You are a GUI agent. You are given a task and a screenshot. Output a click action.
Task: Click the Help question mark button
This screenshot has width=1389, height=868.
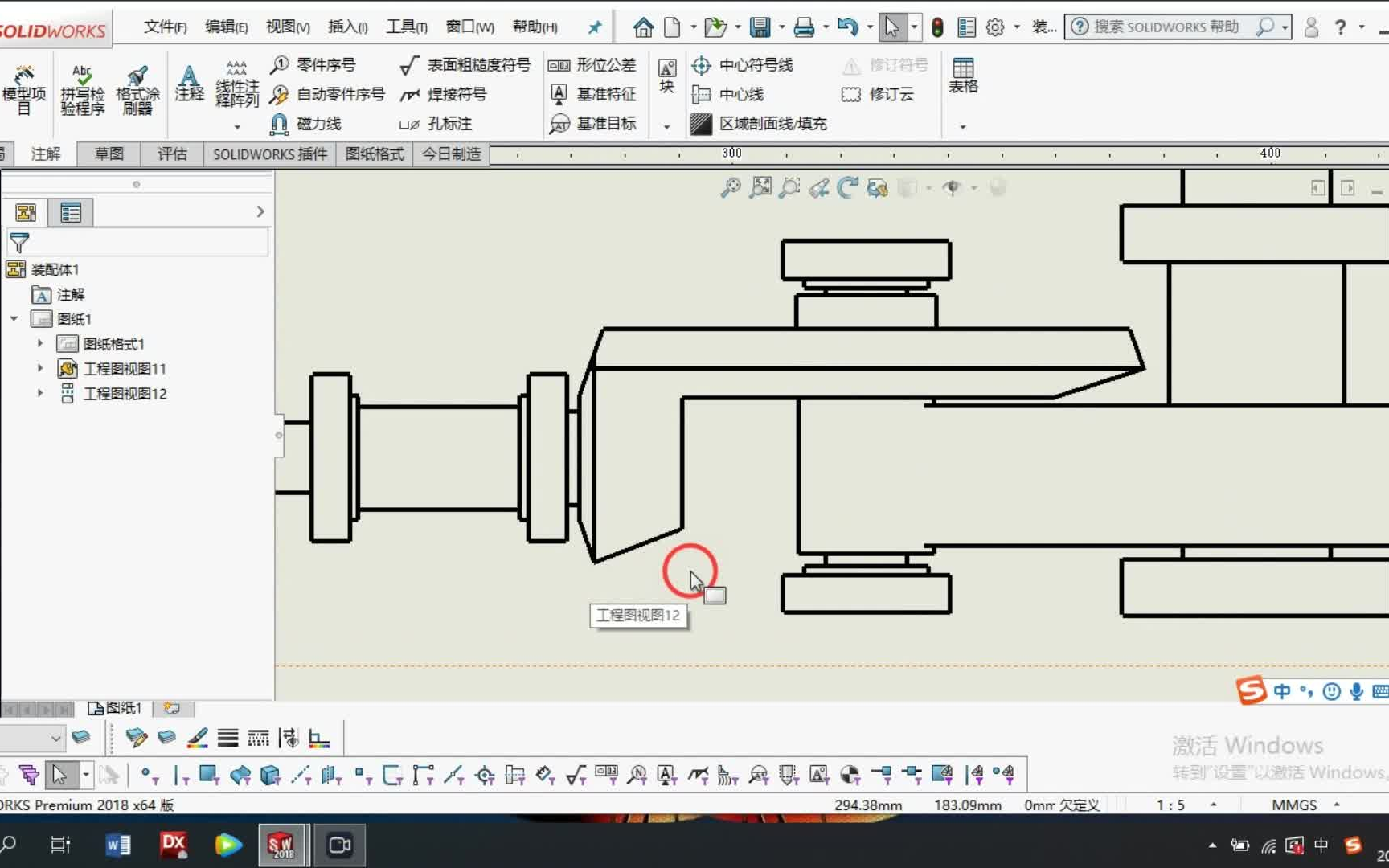point(1341,27)
